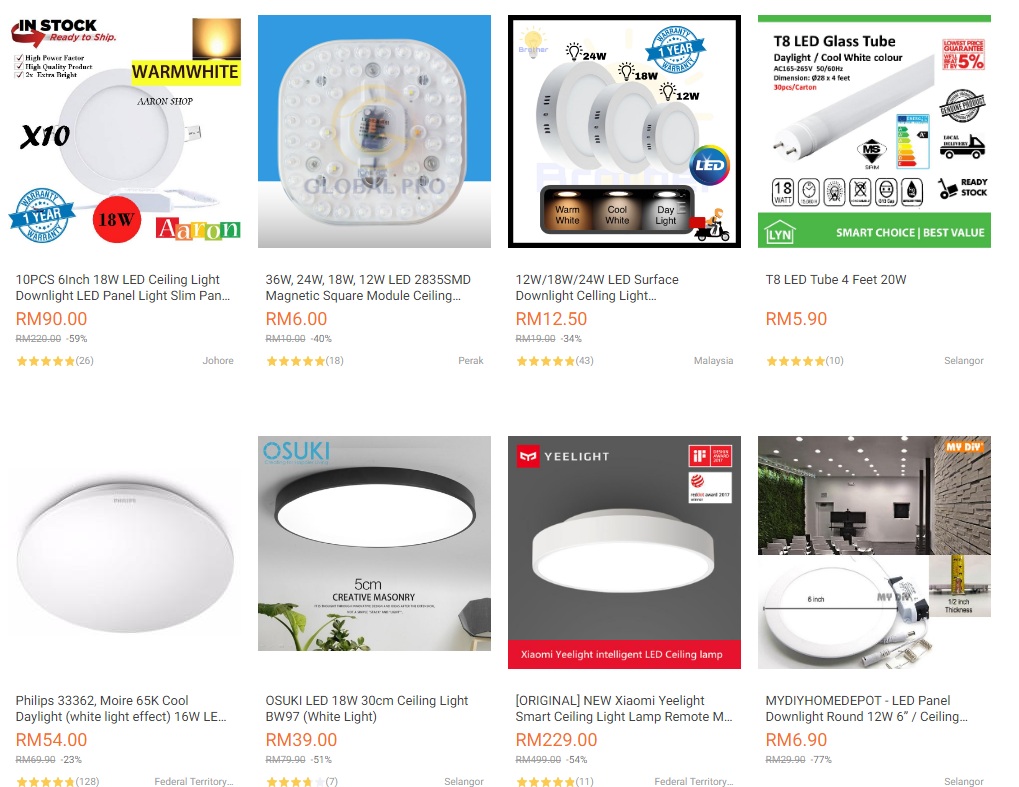Click the star rating with 26 reviews
The image size is (1019, 787).
(x=55, y=361)
